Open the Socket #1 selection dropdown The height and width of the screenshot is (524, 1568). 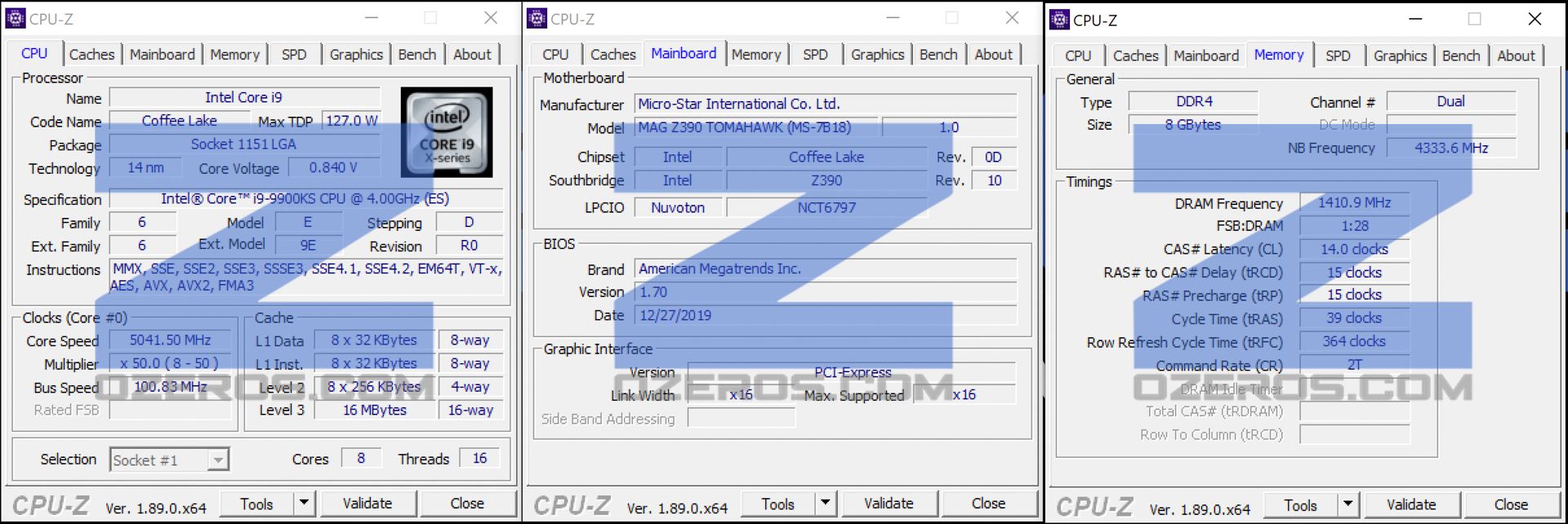pyautogui.click(x=169, y=460)
